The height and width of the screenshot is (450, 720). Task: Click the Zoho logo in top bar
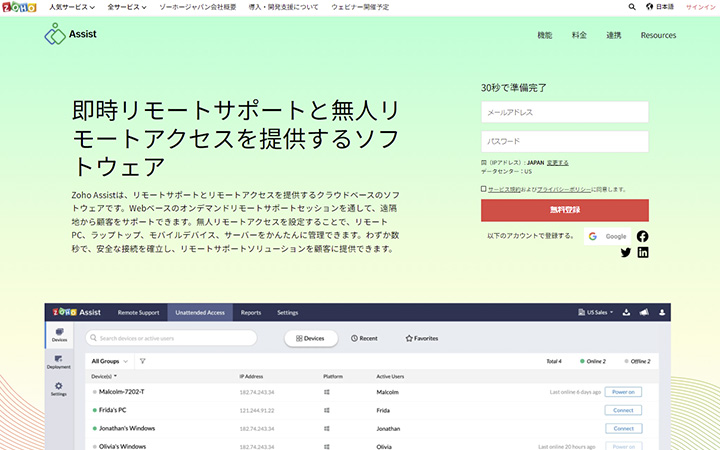tap(19, 7)
